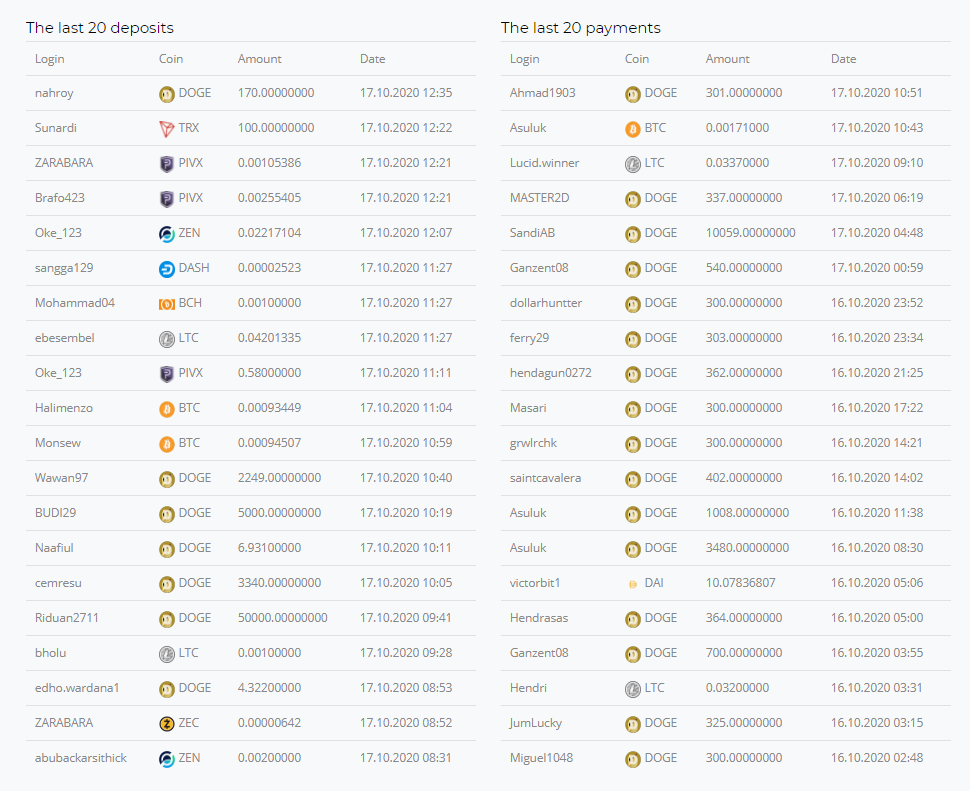Select the login name Brafo423
Image resolution: width=970 pixels, height=791 pixels.
[x=60, y=198]
